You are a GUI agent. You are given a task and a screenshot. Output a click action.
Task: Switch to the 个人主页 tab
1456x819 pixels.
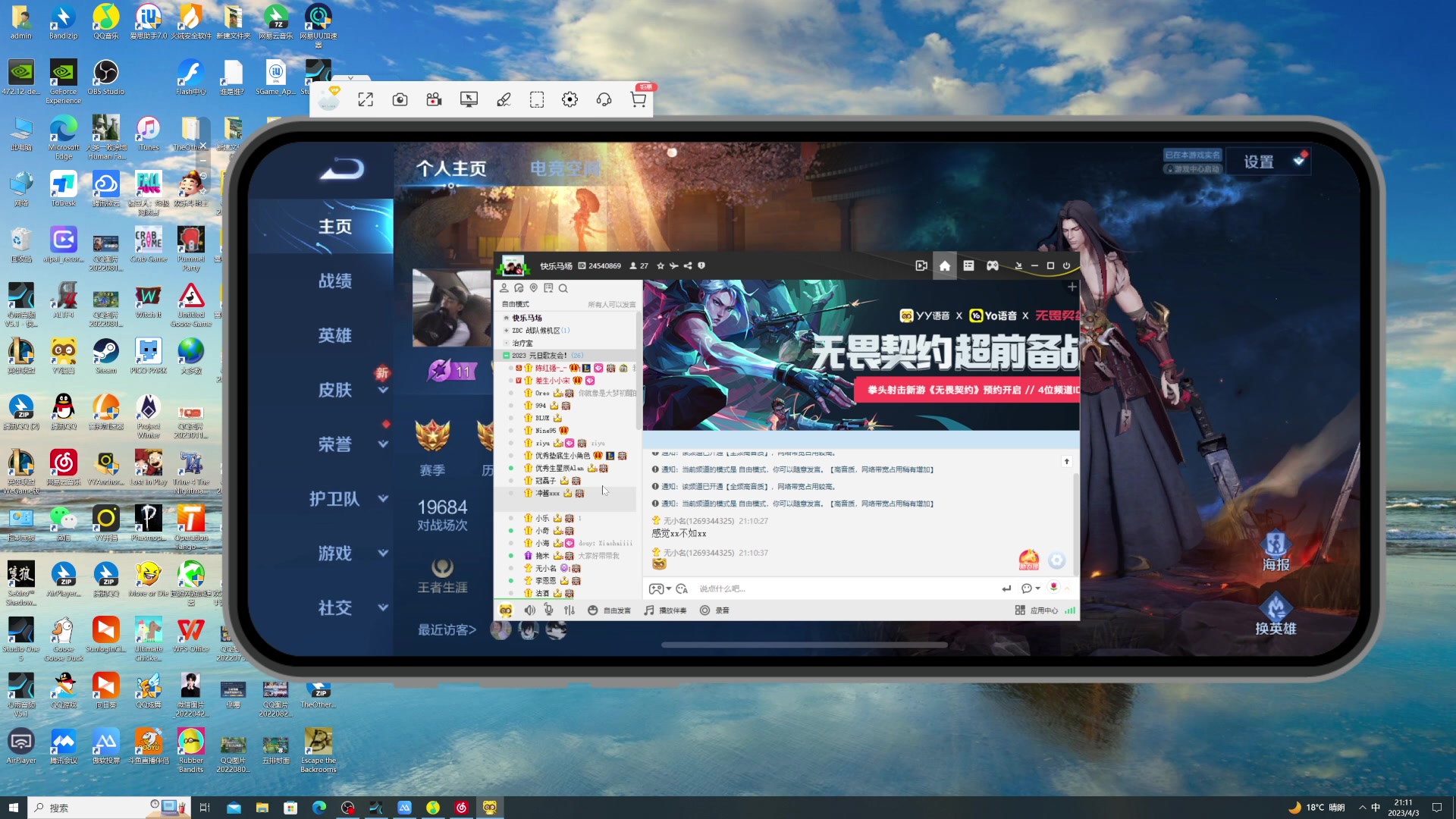pos(451,168)
